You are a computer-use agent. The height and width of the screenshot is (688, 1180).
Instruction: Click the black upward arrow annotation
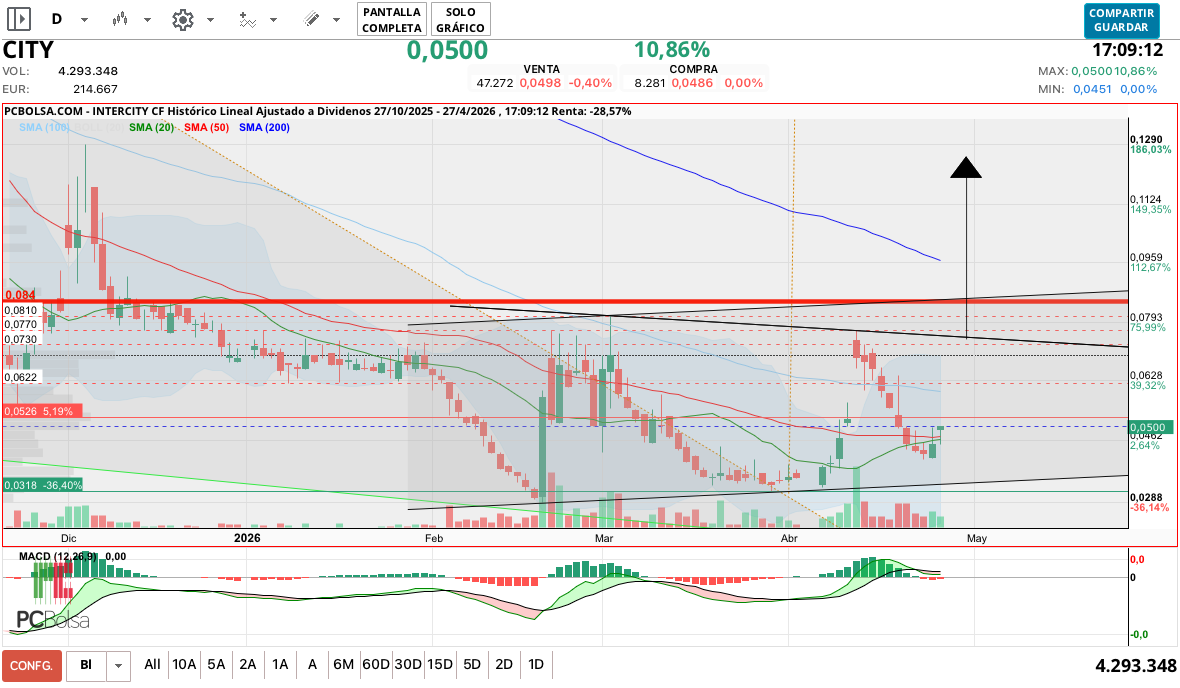coord(966,168)
